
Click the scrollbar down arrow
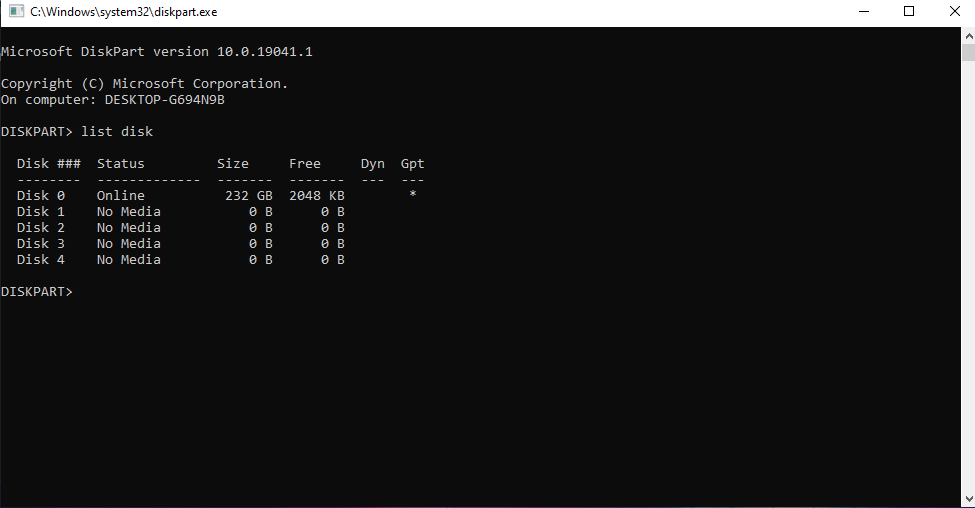click(x=967, y=499)
